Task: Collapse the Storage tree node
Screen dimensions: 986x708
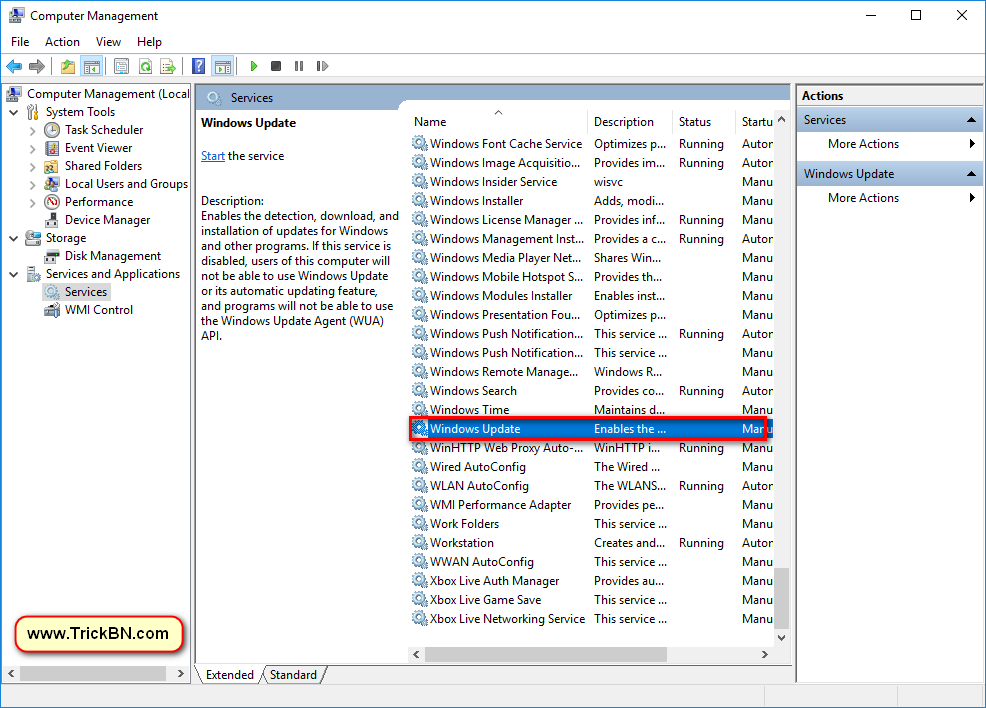Action: coord(14,238)
